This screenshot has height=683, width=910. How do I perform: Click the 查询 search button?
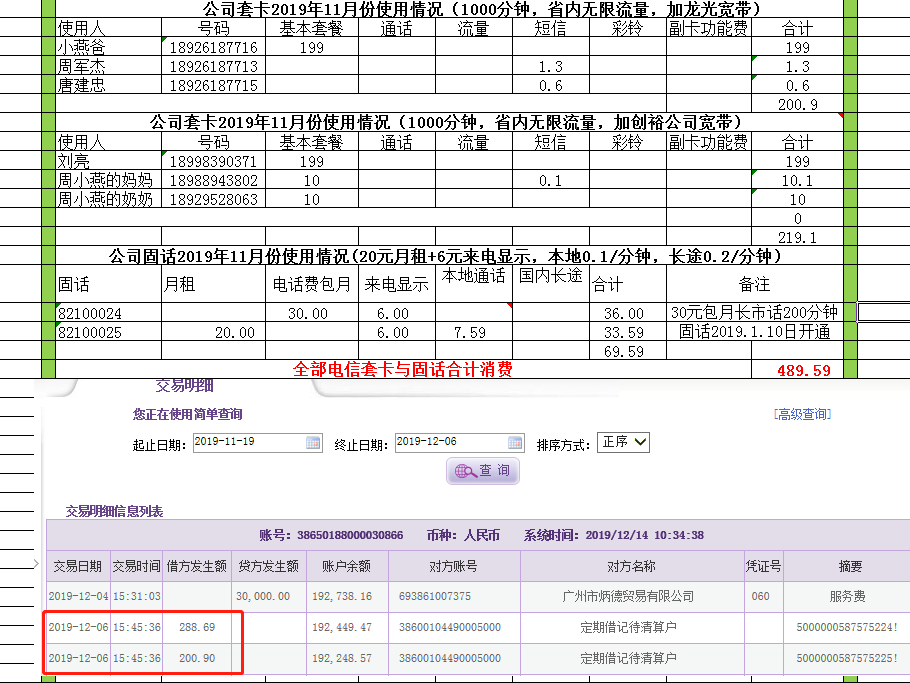[x=483, y=471]
